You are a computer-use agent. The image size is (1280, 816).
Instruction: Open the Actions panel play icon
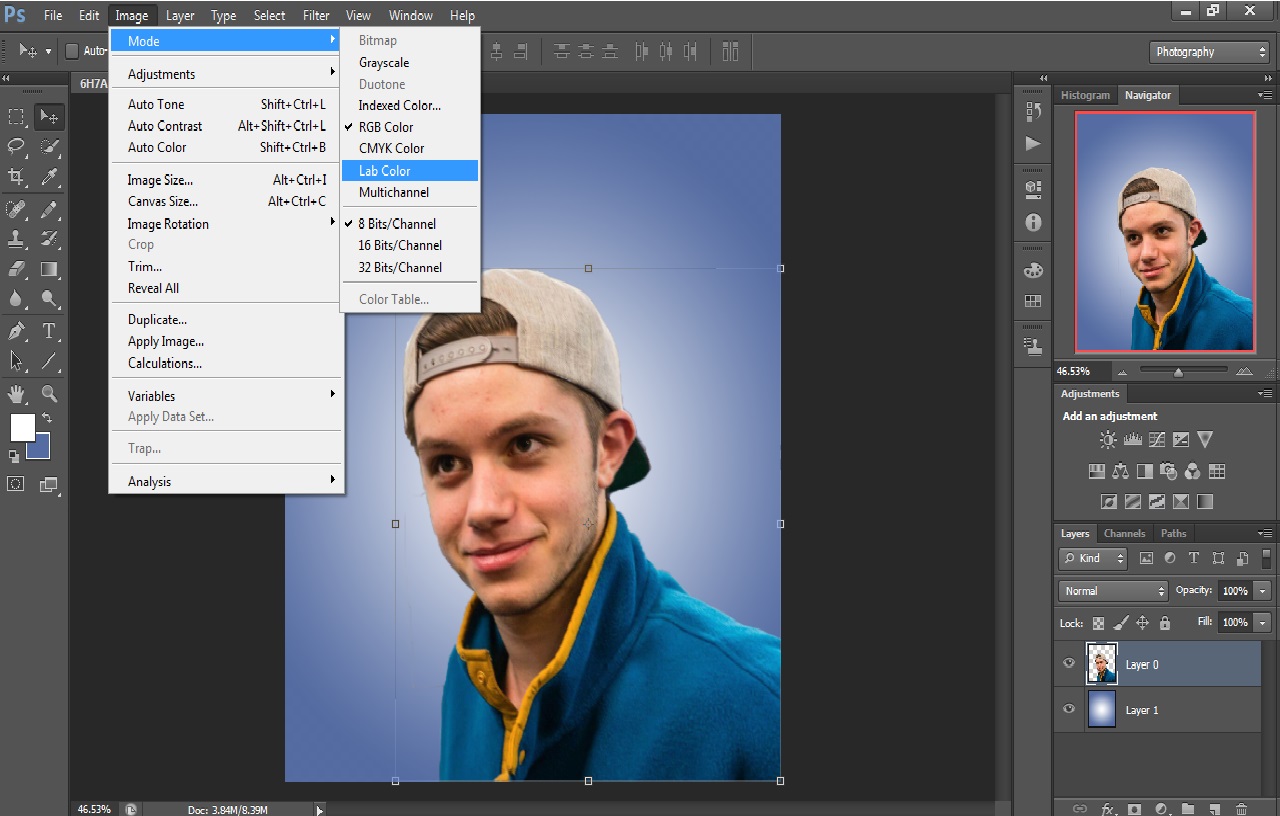[1033, 144]
